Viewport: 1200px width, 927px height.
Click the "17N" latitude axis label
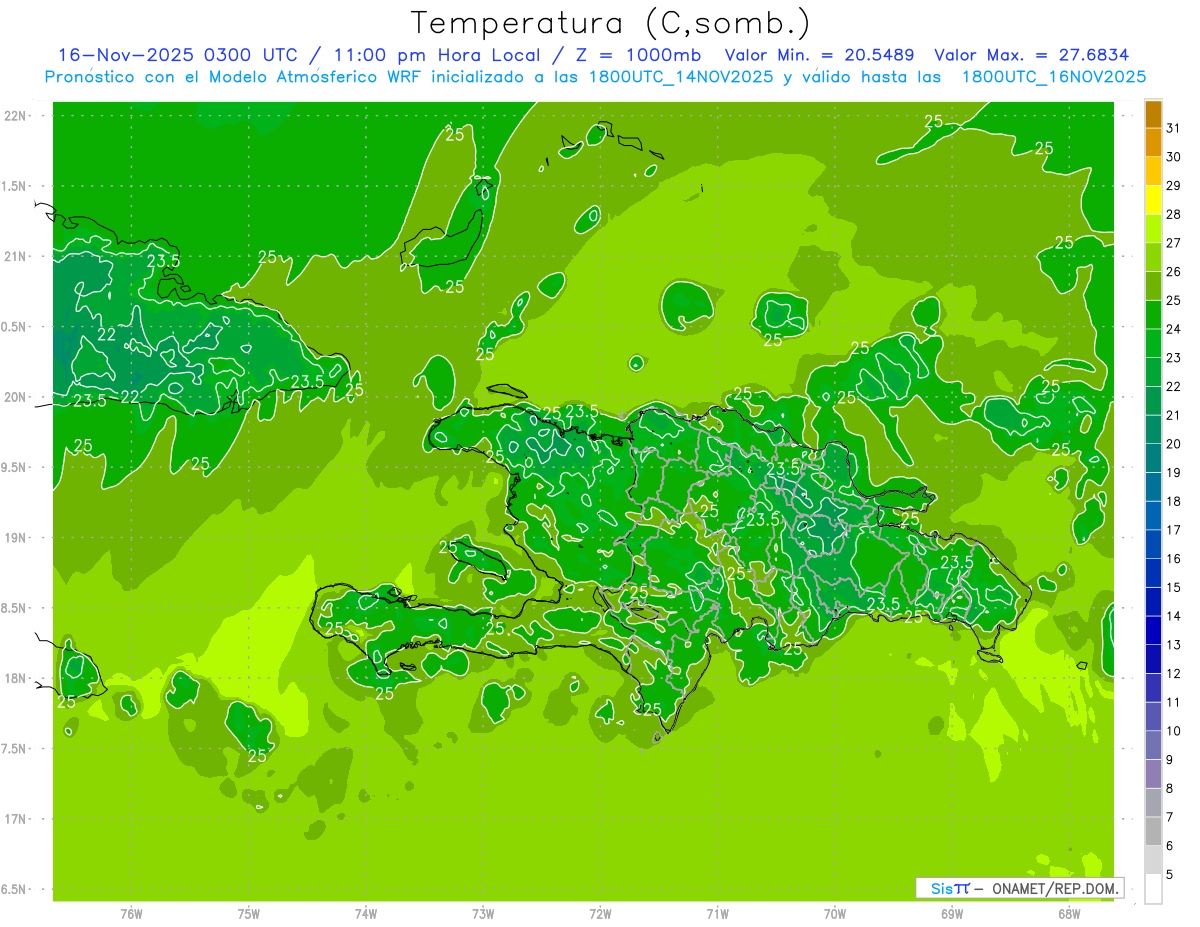pyautogui.click(x=17, y=819)
